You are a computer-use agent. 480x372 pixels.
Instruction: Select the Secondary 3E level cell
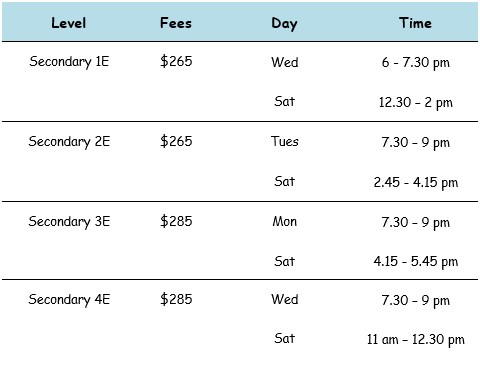69,222
